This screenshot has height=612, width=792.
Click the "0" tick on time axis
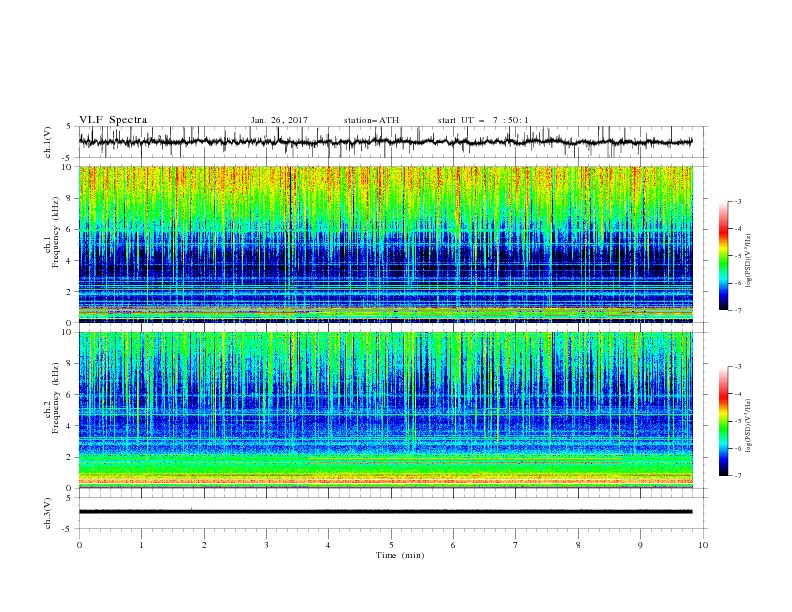click(x=79, y=545)
